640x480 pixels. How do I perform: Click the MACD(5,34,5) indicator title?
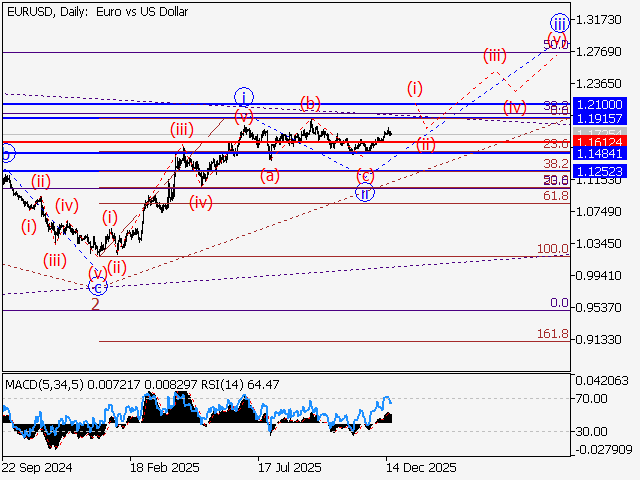click(x=40, y=384)
